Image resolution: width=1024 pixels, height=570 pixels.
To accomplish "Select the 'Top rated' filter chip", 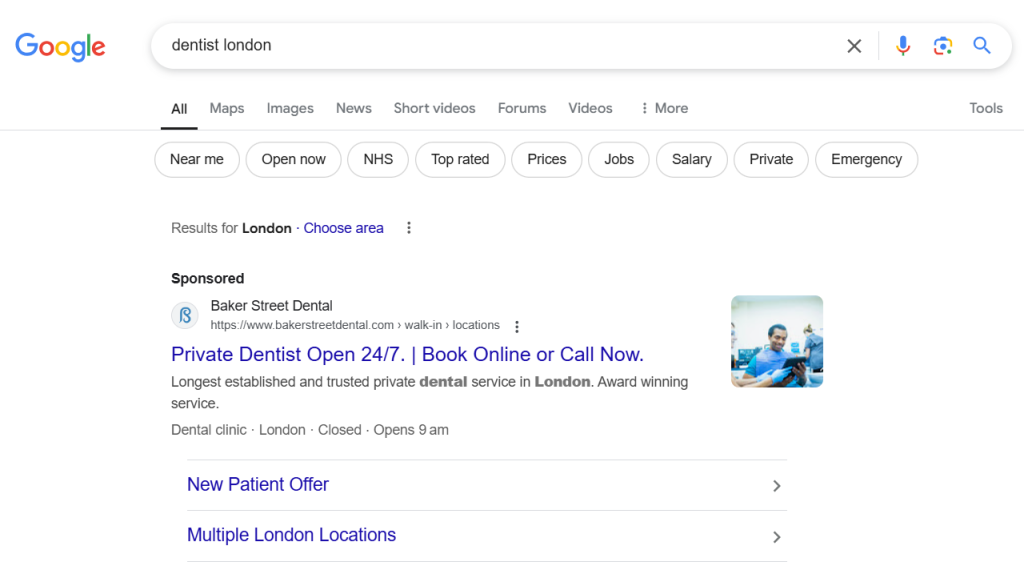I will point(460,159).
